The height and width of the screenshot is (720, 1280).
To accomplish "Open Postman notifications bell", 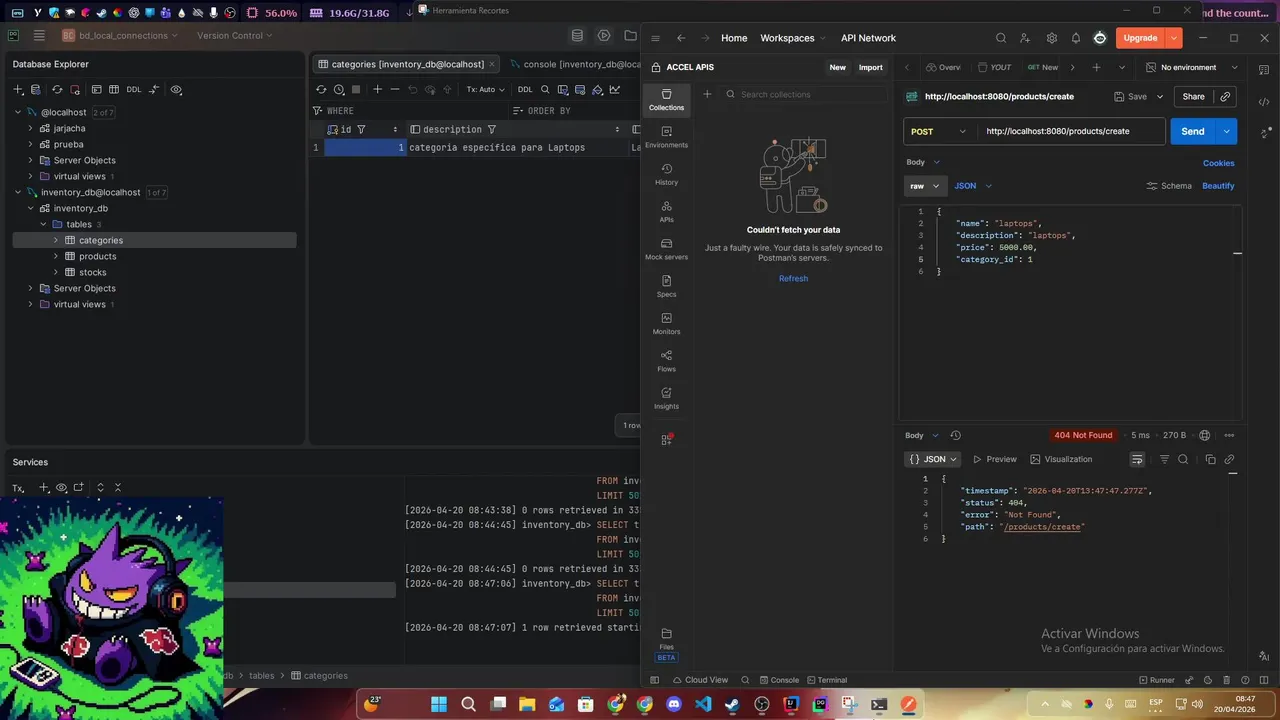I will pos(1076,38).
